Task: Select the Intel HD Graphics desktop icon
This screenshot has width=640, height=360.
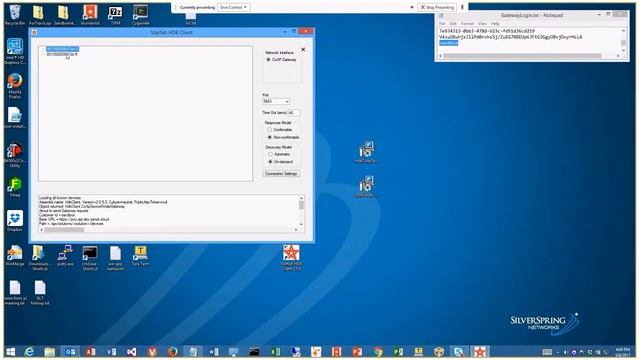Action: (15, 51)
